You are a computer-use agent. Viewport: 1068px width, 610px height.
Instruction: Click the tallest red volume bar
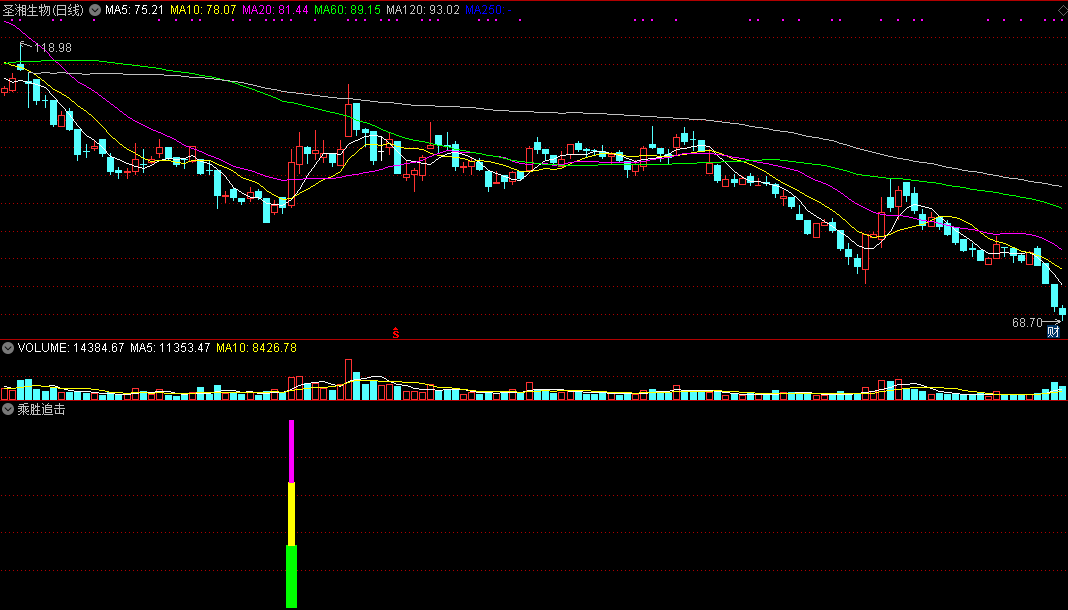tap(349, 379)
